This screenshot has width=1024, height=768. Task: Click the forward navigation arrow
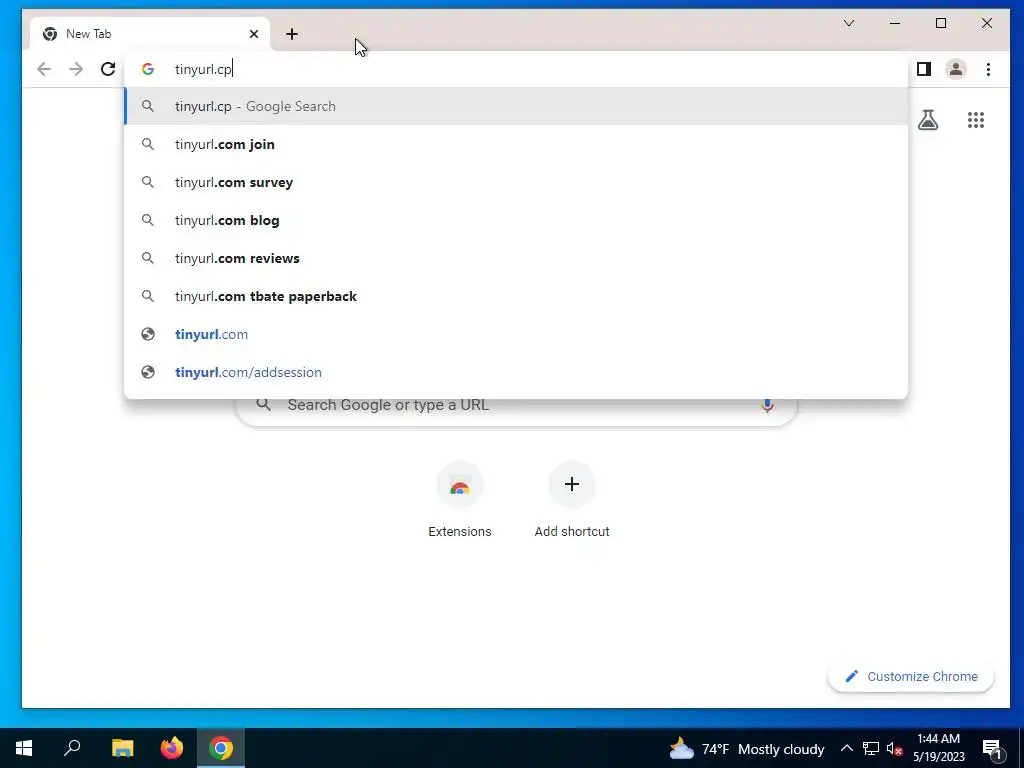point(76,69)
